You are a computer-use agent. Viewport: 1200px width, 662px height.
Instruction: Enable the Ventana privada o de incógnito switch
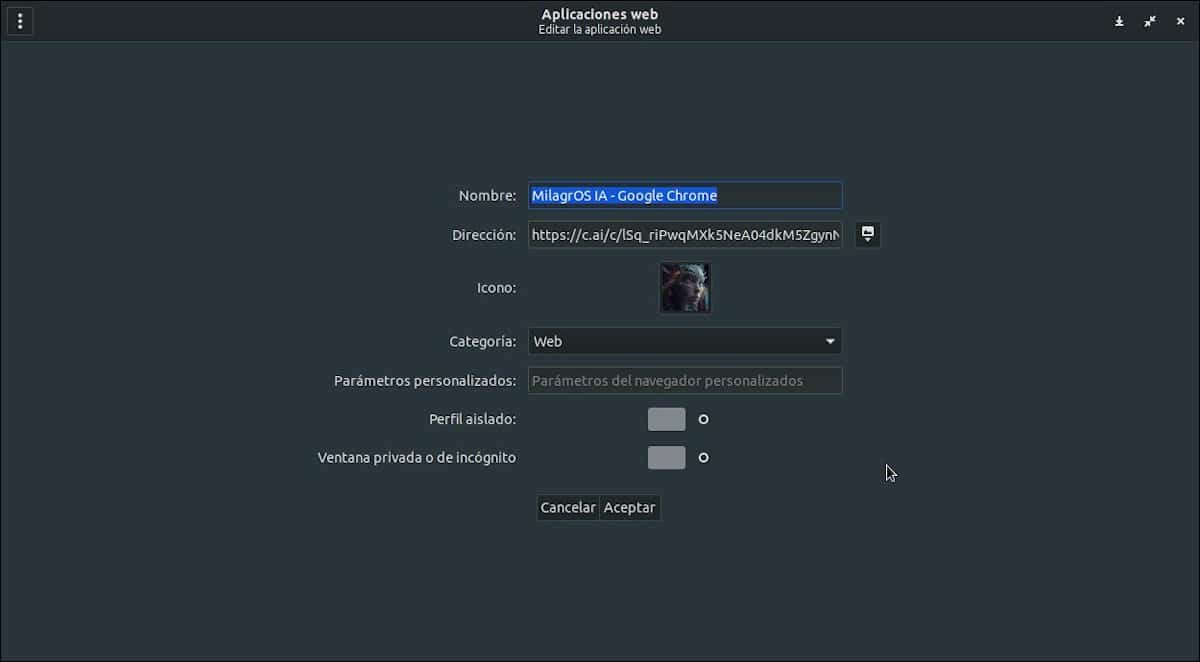pyautogui.click(x=666, y=457)
